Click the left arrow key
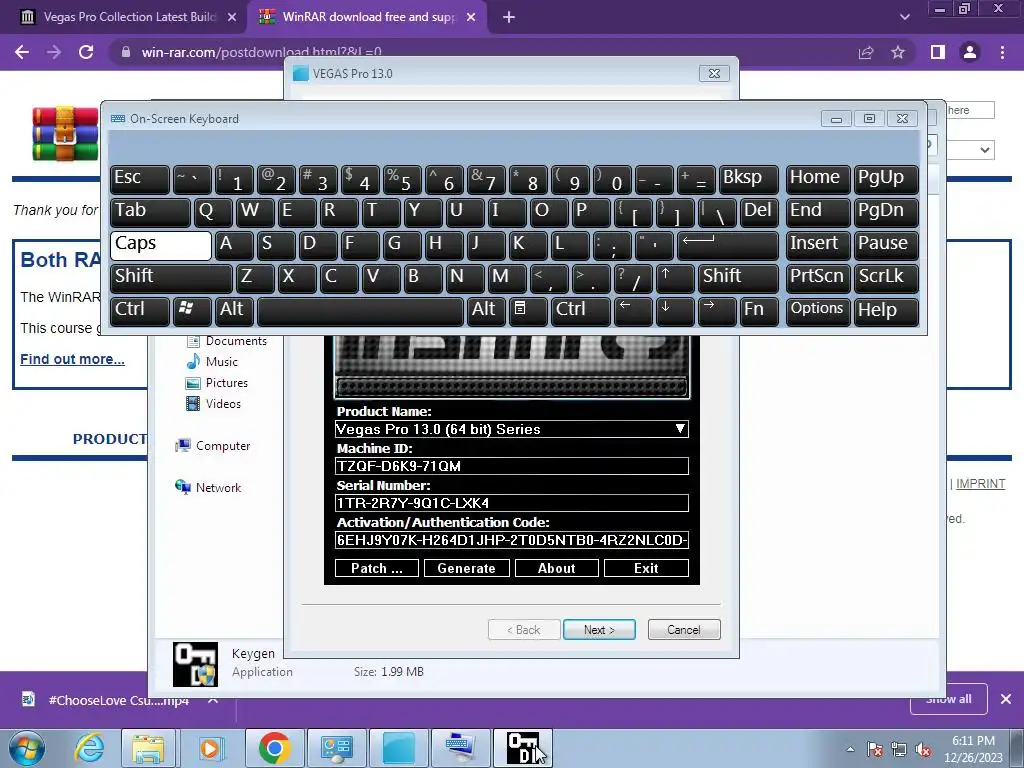 633,312
